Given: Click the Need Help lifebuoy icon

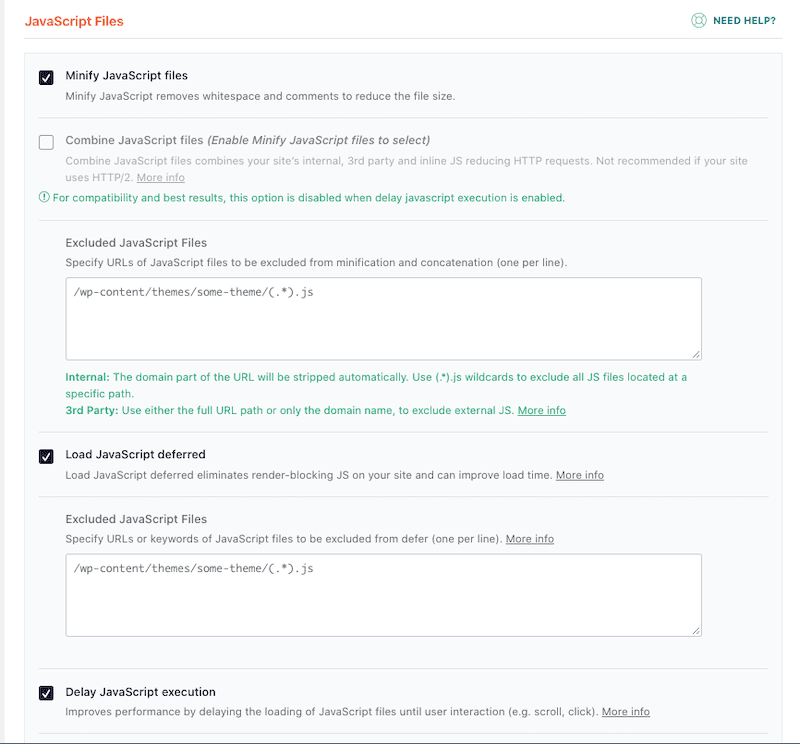Looking at the screenshot, I should (x=699, y=20).
